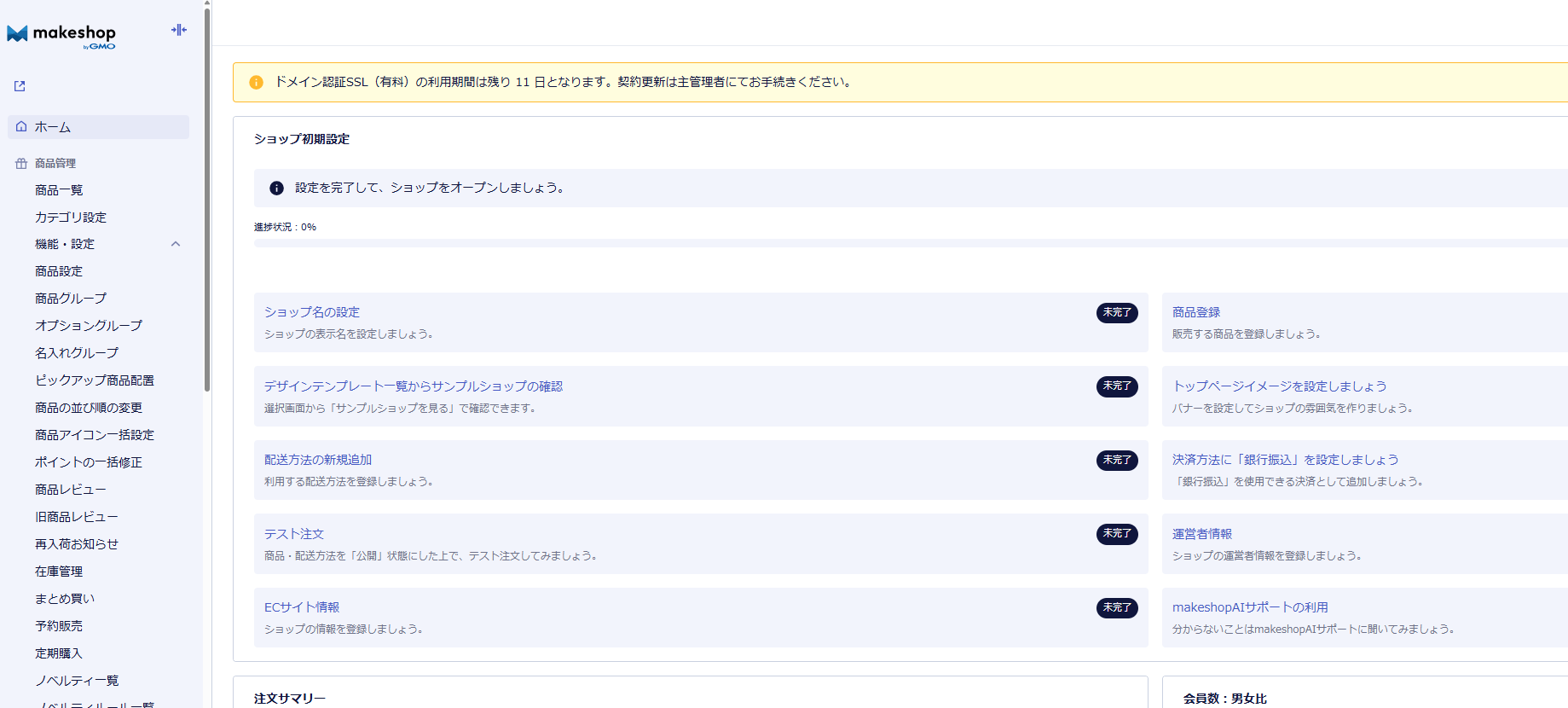
Task: Open the 商品登録 setup link
Action: [1196, 312]
